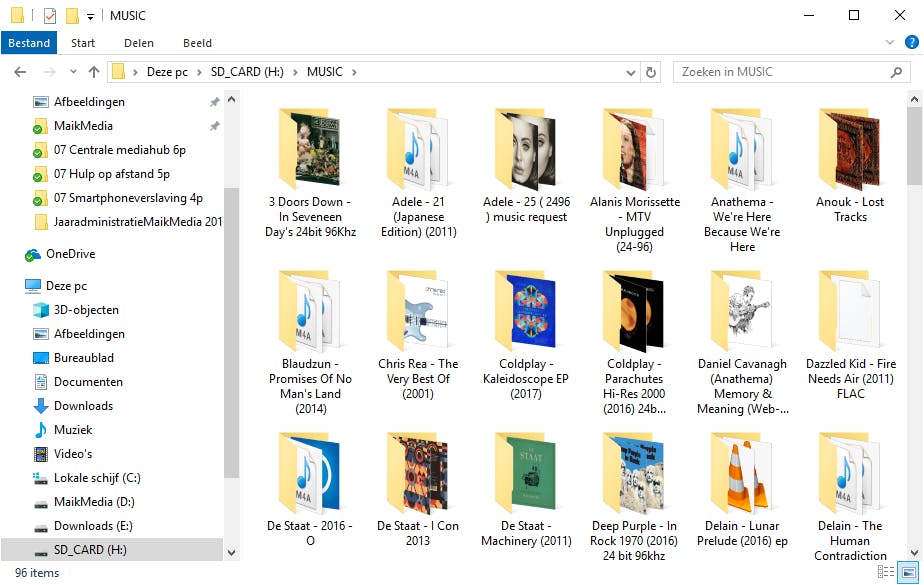The height and width of the screenshot is (585, 924).
Task: Switch to details view icon in status bar
Action: (x=886, y=572)
